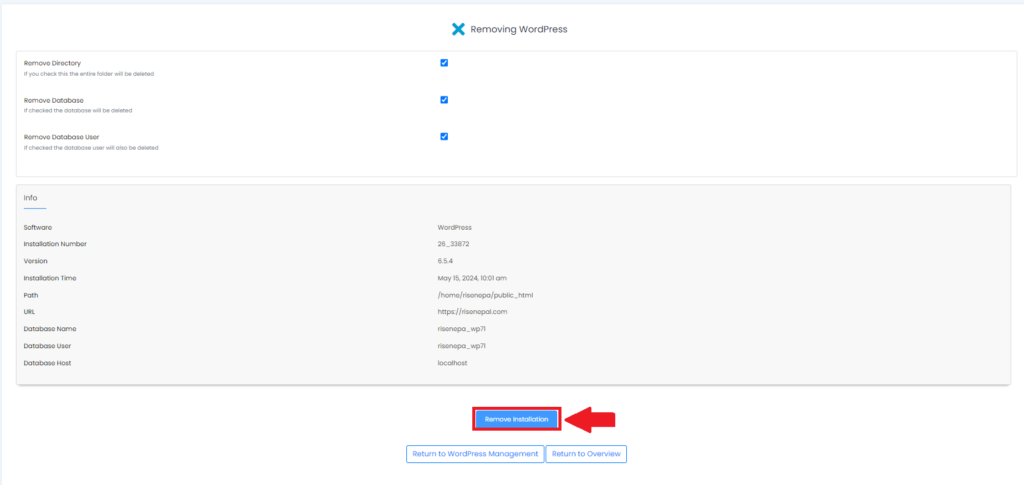Click the blue X icon beside Removing WordPress
This screenshot has width=1024, height=485.
[458, 29]
